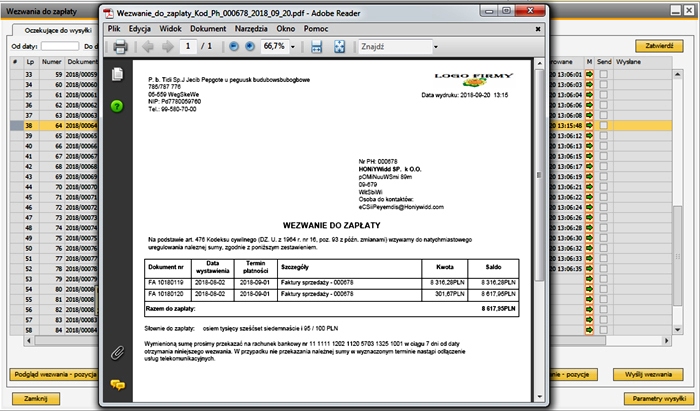Switch to the Oczekujące do wysyłki tab
This screenshot has width=700, height=411.
click(x=58, y=30)
